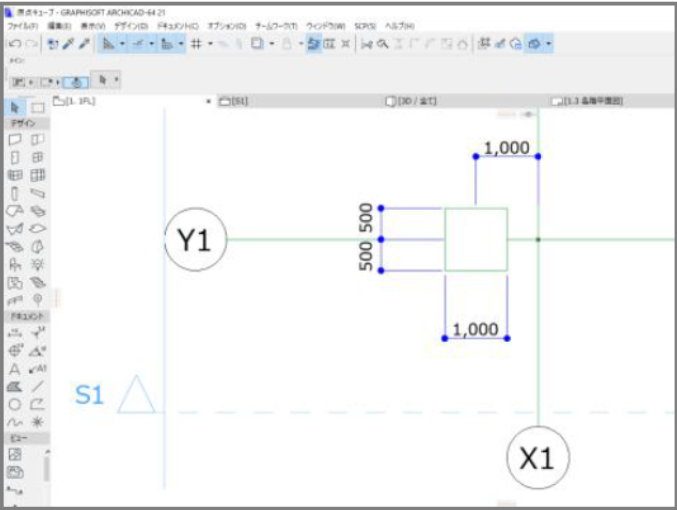Toggle the grid display hash icon

click(196, 44)
